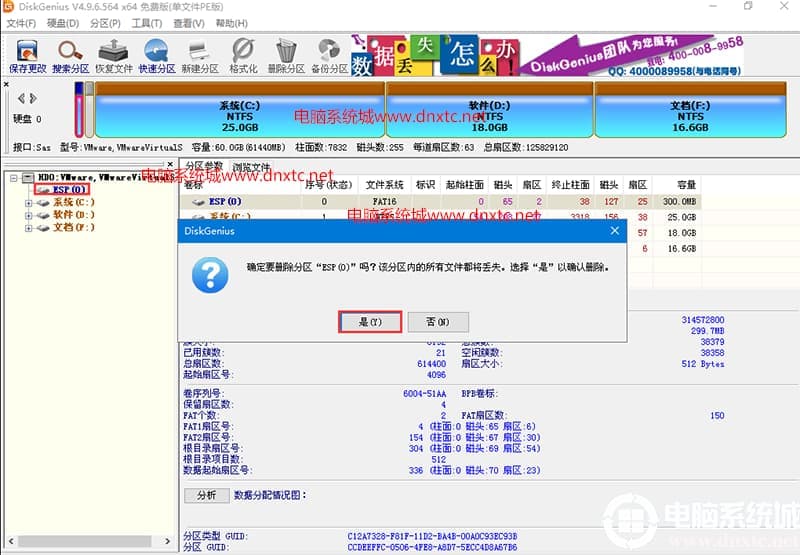Image resolution: width=800 pixels, height=555 pixels.
Task: Click the 容量 column header
Action: coord(686,185)
